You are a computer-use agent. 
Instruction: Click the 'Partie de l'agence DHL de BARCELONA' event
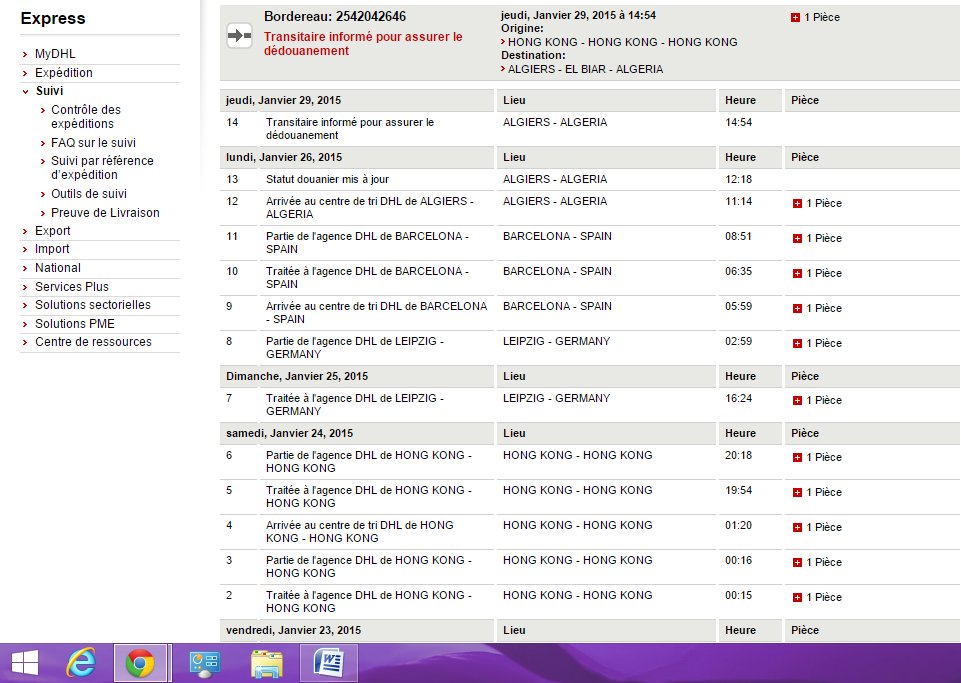pos(367,242)
